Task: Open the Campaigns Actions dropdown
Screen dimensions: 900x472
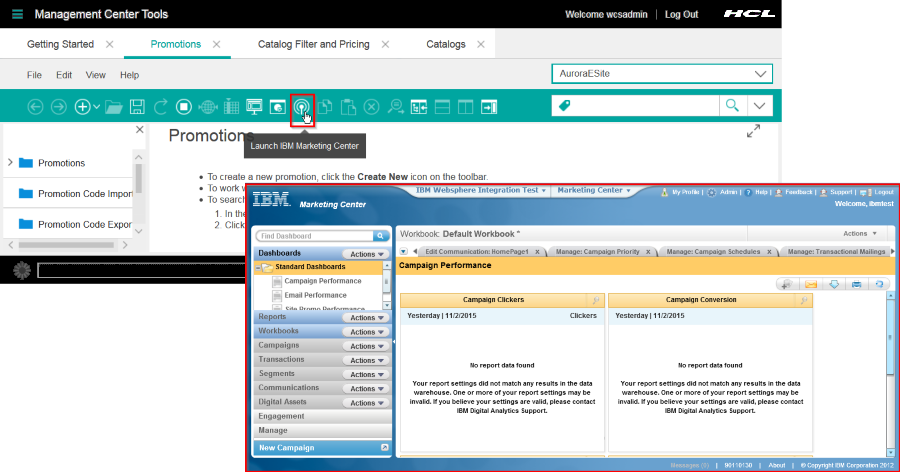Action: pos(366,346)
